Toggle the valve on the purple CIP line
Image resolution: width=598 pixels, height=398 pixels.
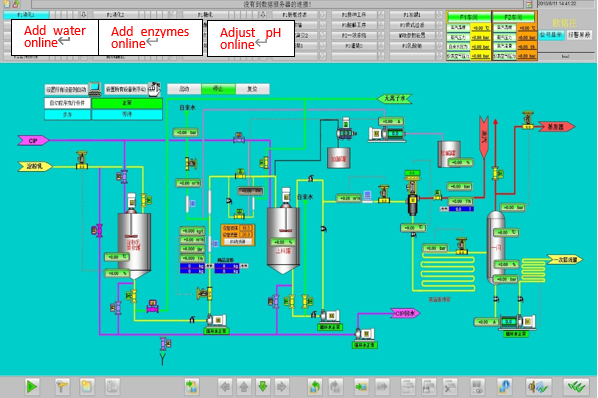239,138
